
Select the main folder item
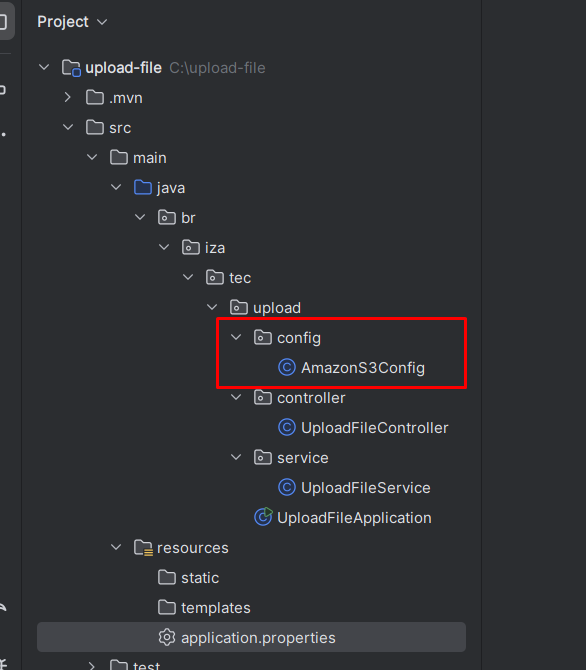click(x=138, y=158)
